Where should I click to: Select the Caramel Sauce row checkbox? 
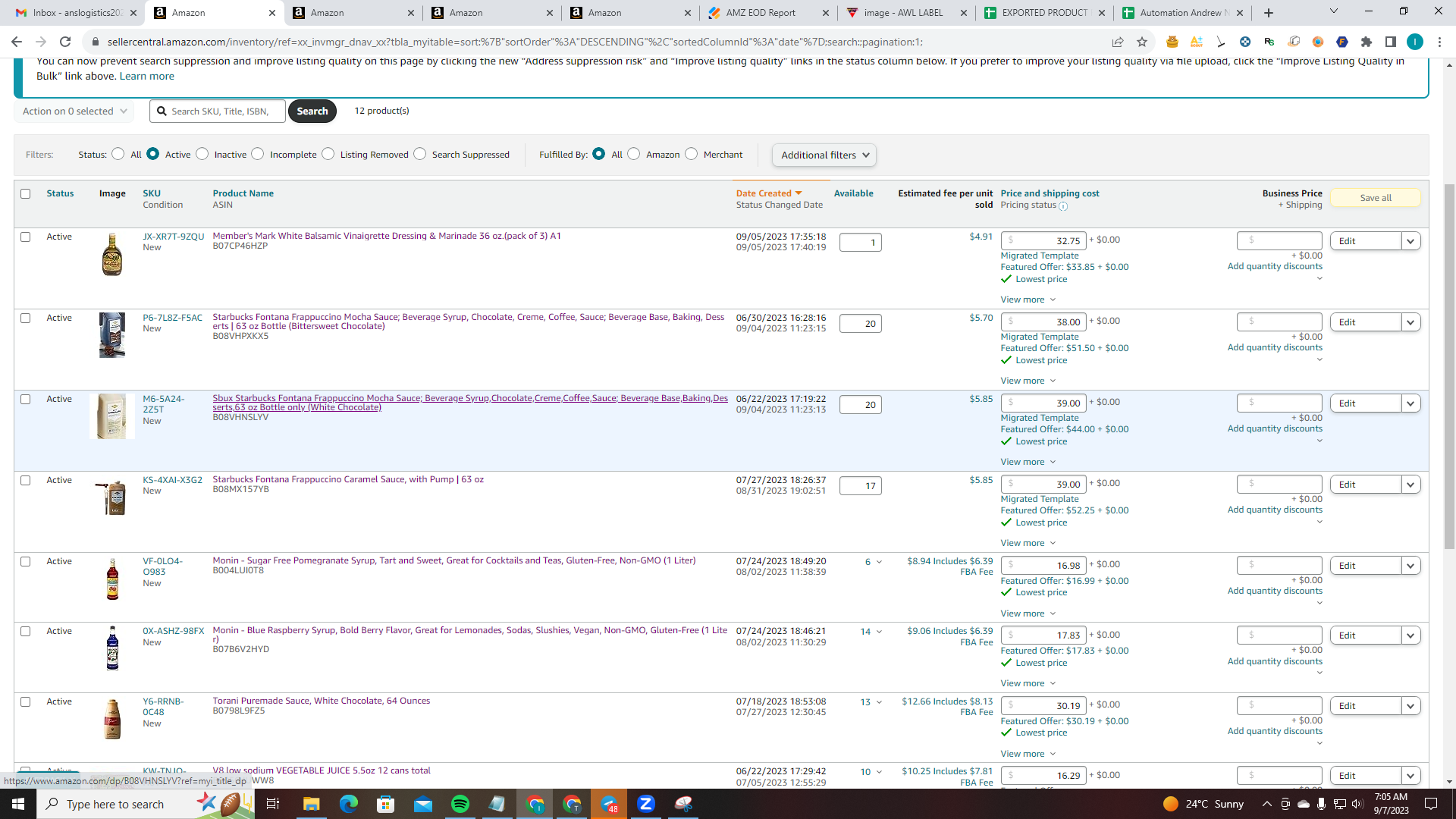pyautogui.click(x=26, y=481)
